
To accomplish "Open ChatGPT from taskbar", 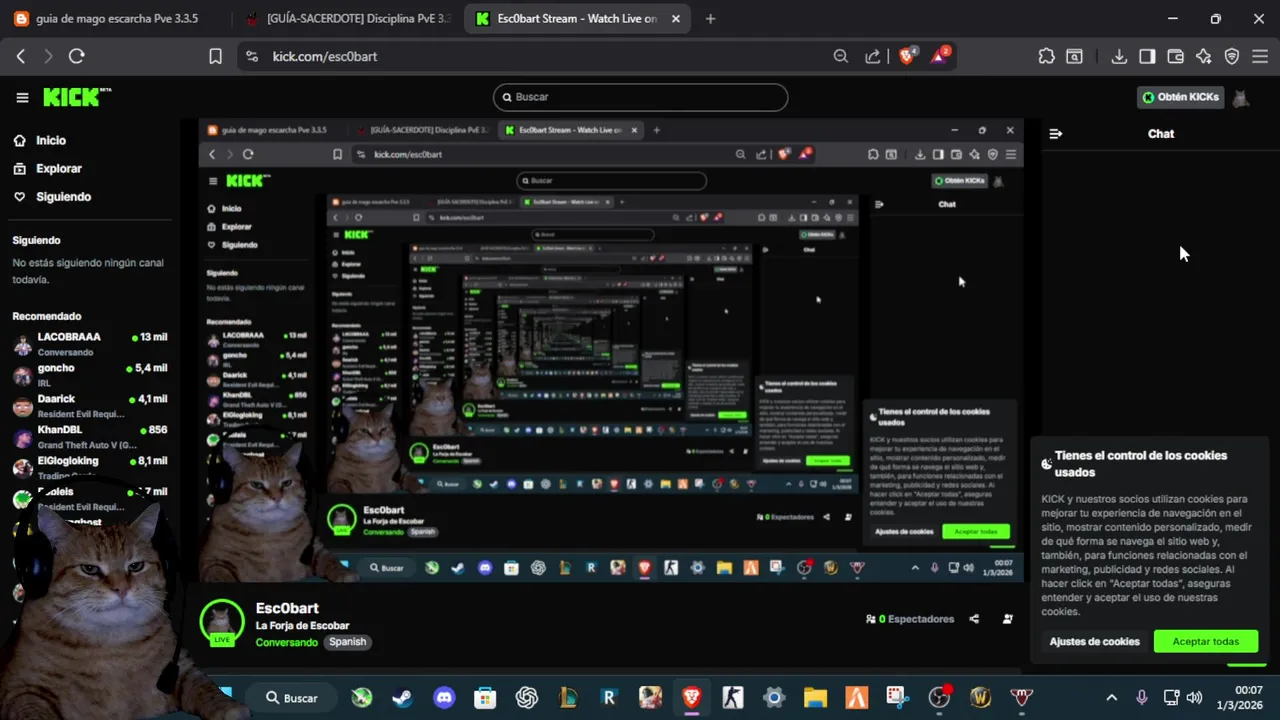I will pyautogui.click(x=527, y=697).
